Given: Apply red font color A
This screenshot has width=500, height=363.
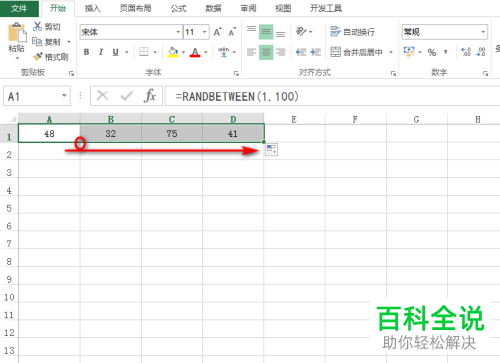Looking at the screenshot, I should point(195,52).
